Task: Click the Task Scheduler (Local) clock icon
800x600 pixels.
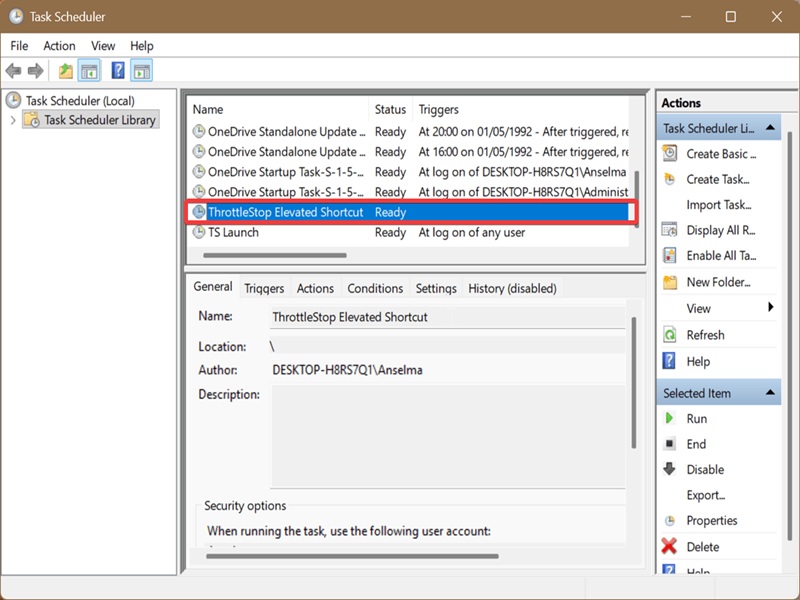Action: click(14, 100)
